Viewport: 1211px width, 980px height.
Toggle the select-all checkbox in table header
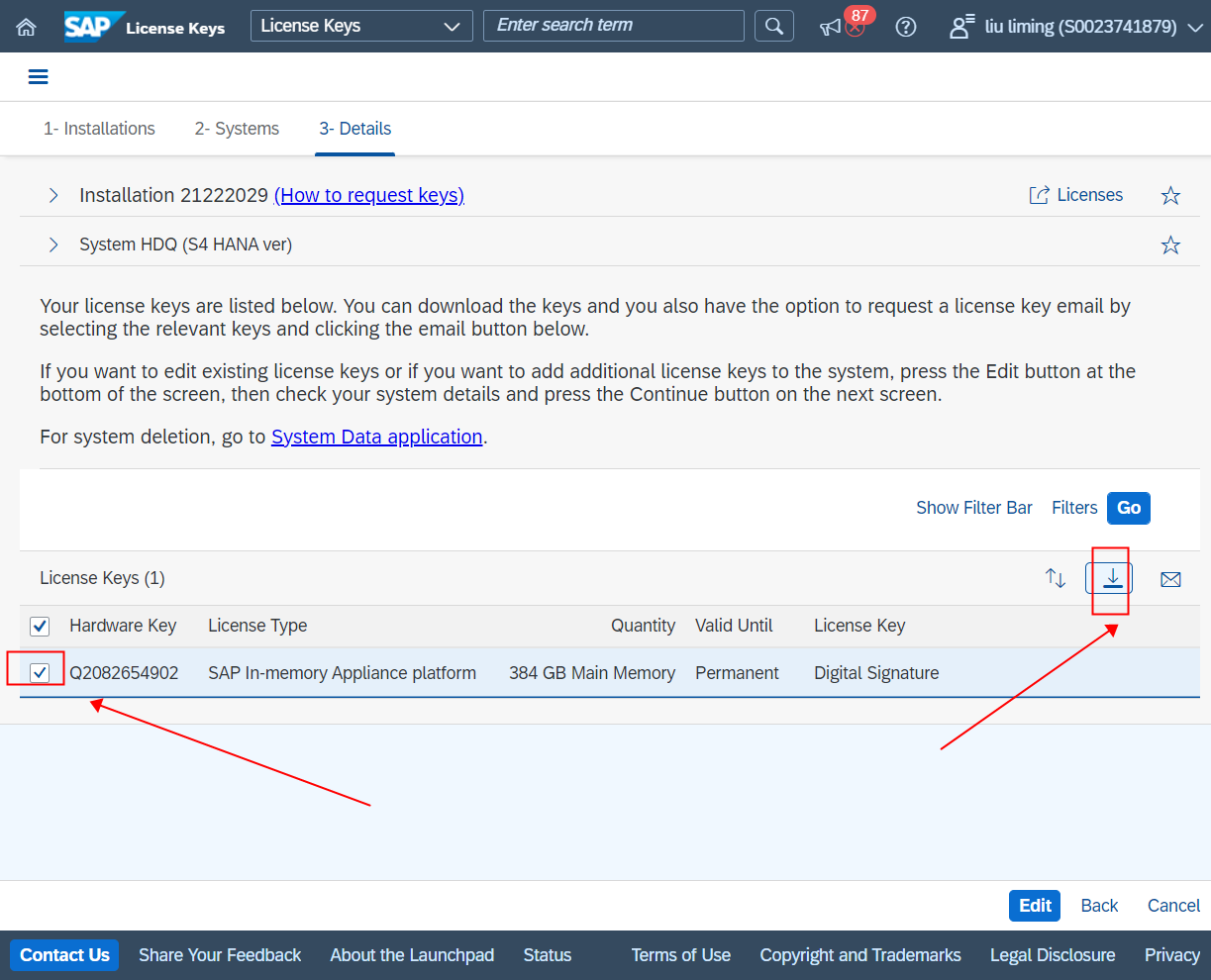40,626
